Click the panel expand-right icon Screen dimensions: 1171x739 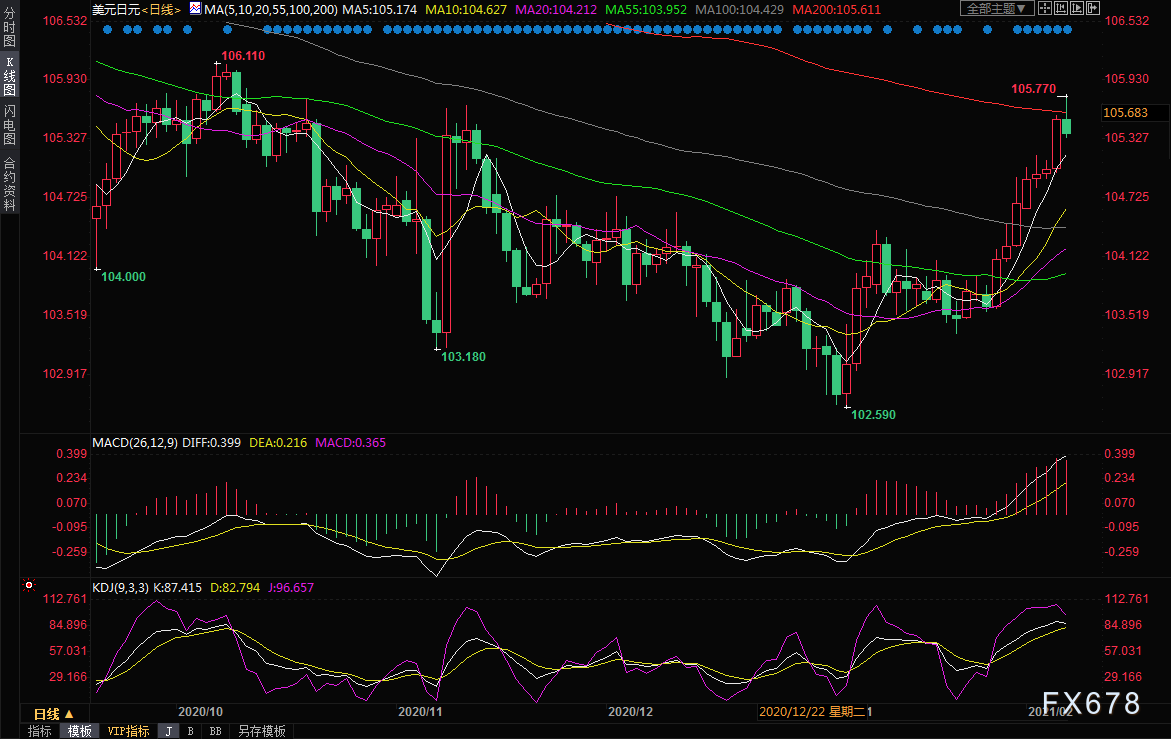click(x=1093, y=9)
